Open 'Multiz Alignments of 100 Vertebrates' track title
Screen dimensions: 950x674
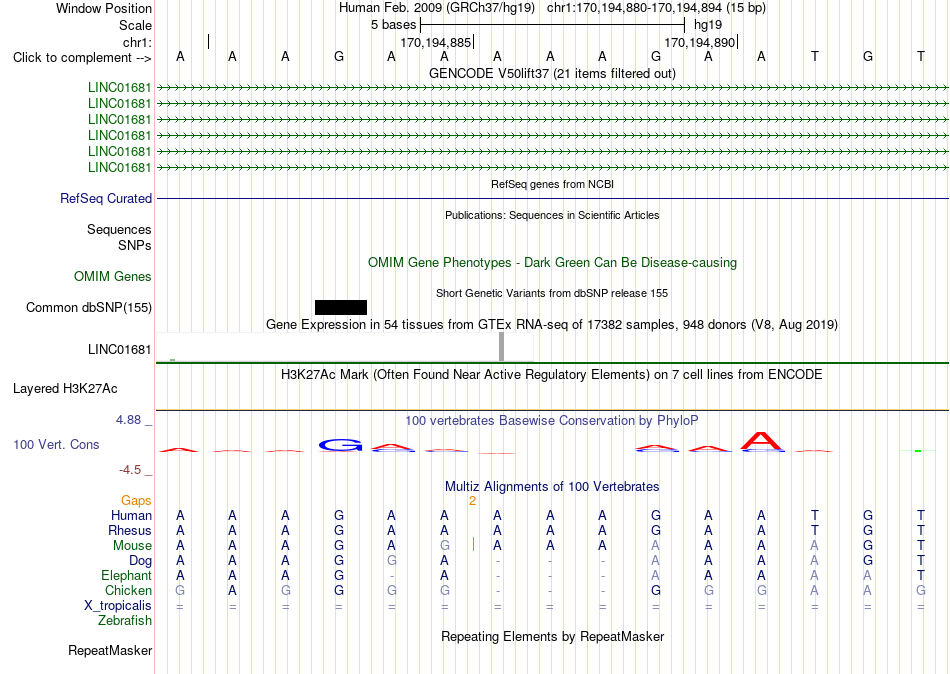point(552,487)
